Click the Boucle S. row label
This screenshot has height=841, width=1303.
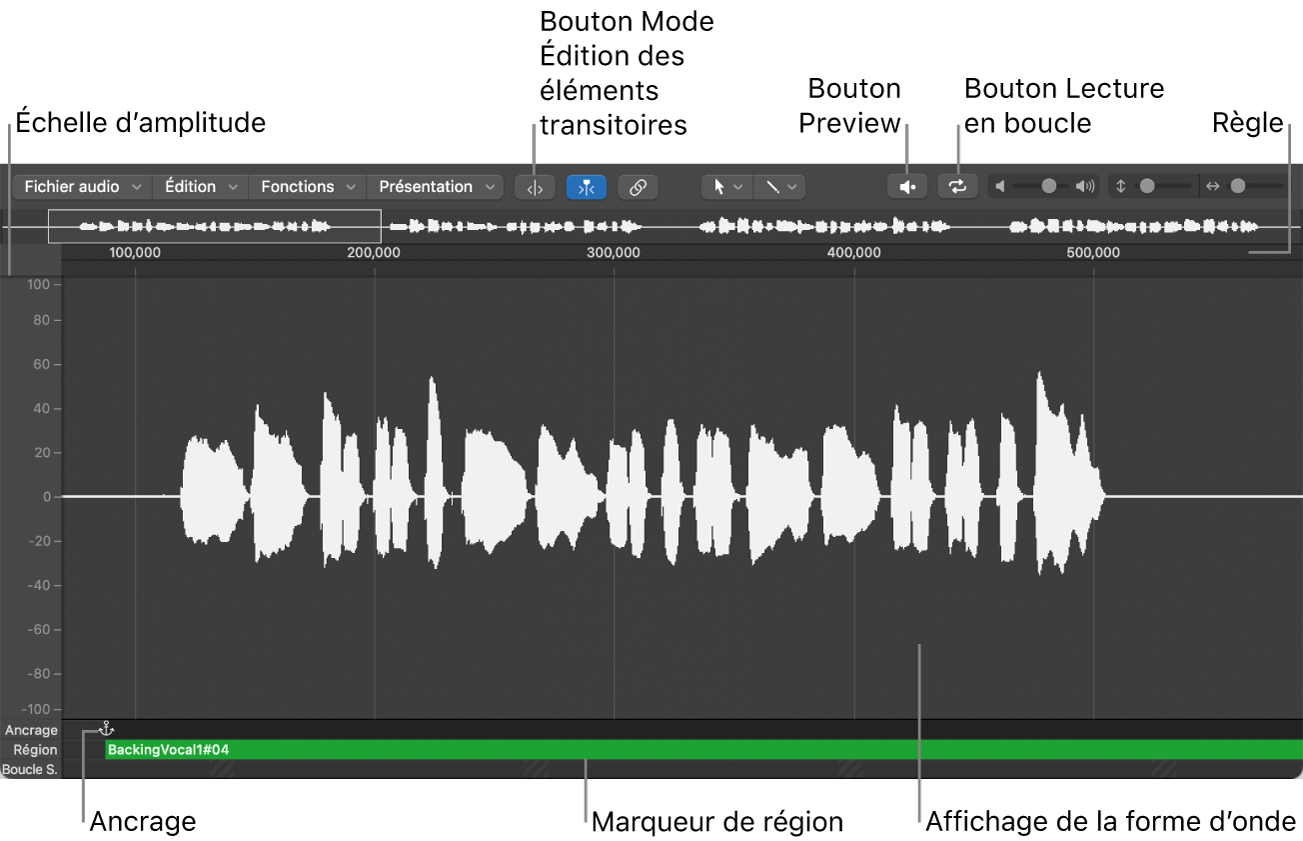(30, 770)
